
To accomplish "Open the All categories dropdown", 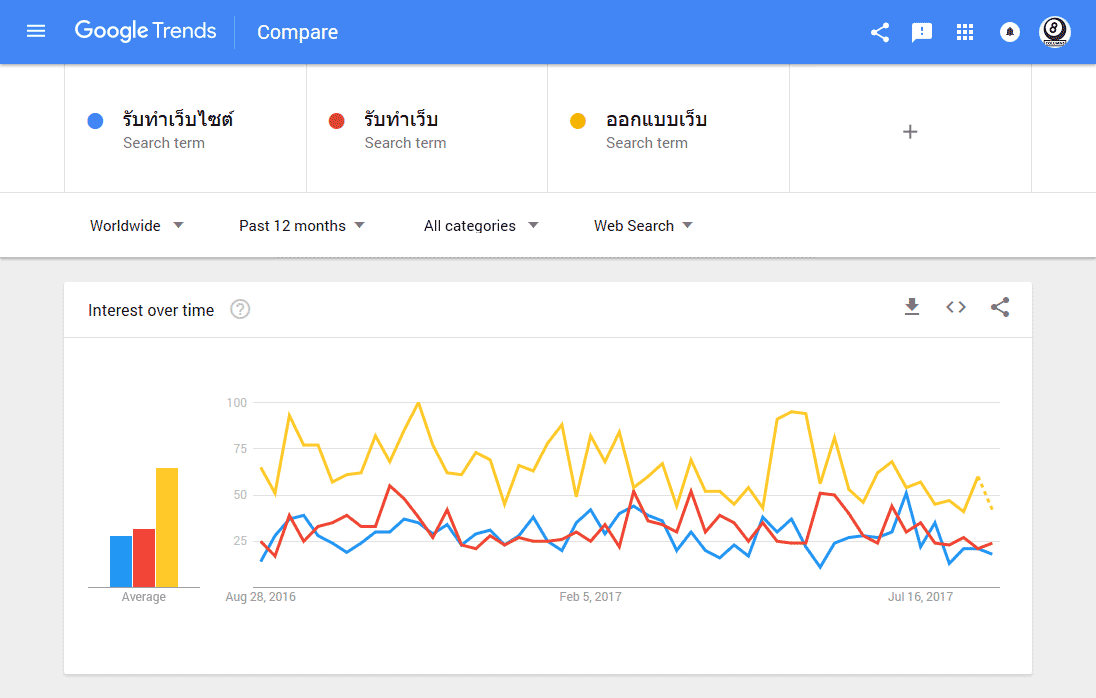I will [x=480, y=225].
